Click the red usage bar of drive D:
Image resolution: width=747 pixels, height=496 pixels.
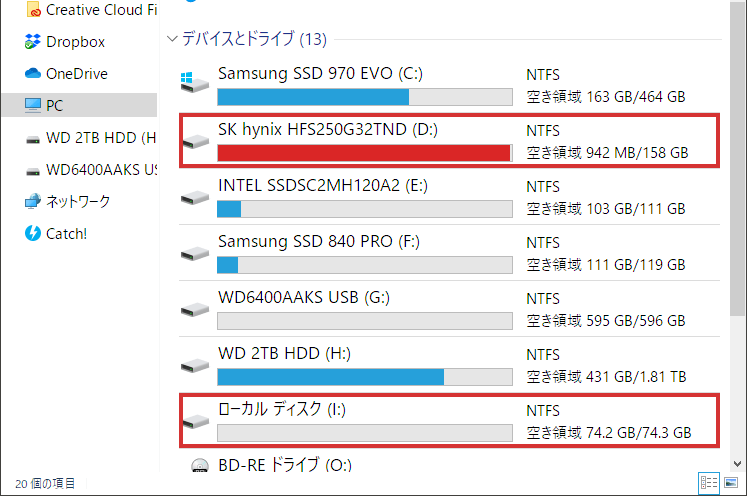click(364, 153)
